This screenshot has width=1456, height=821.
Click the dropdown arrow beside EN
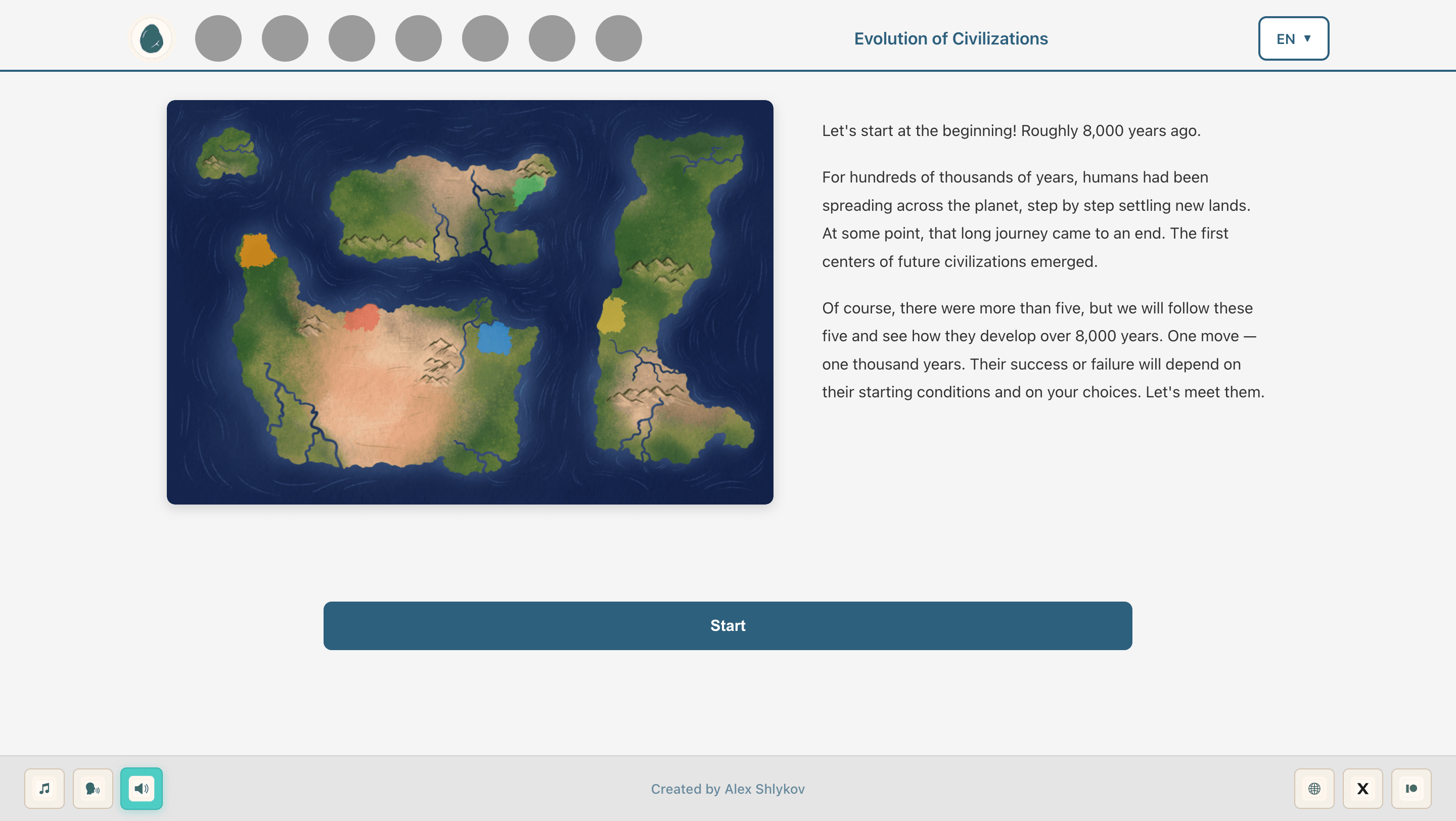pyautogui.click(x=1307, y=38)
